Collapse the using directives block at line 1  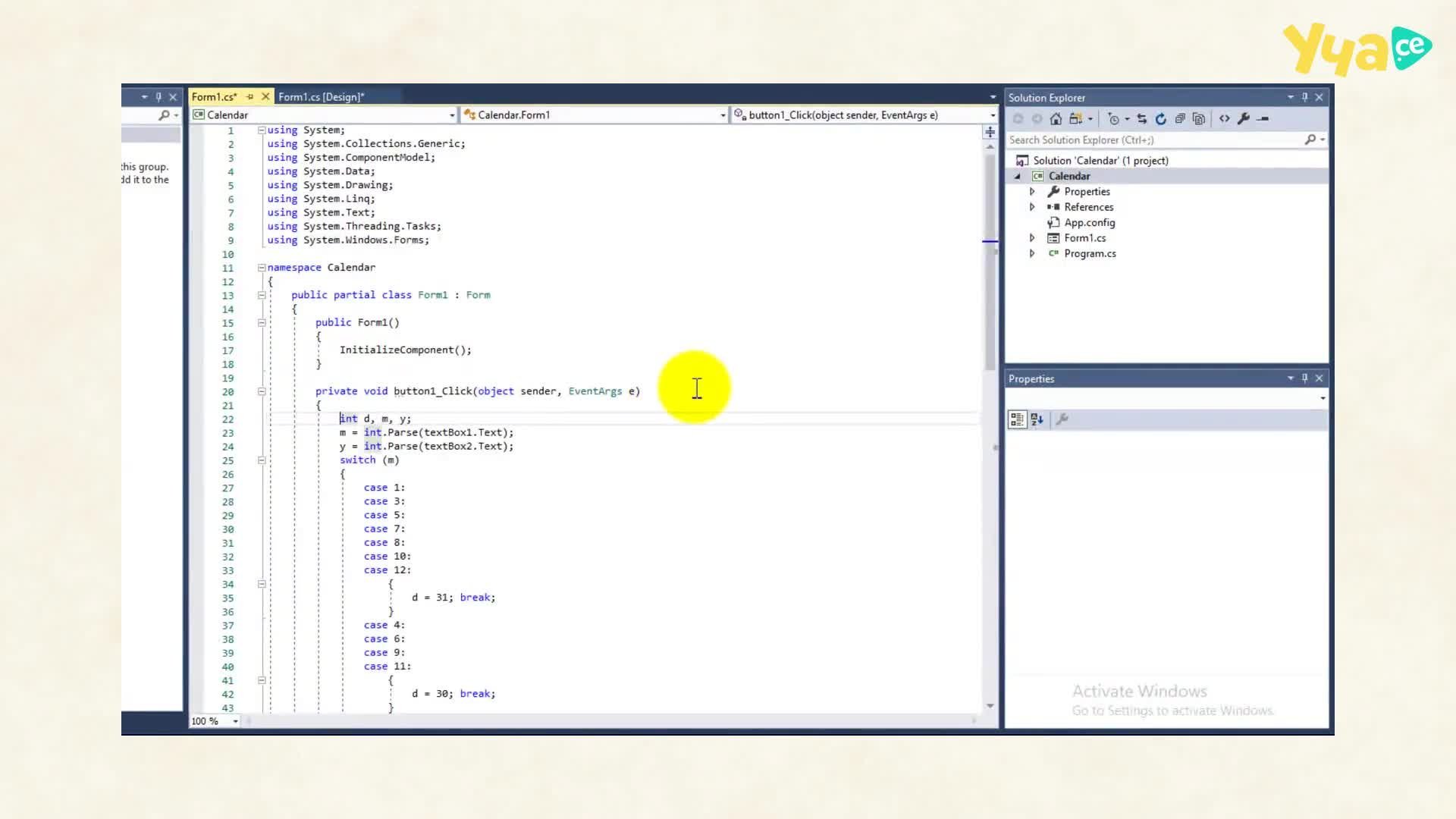[x=262, y=130]
